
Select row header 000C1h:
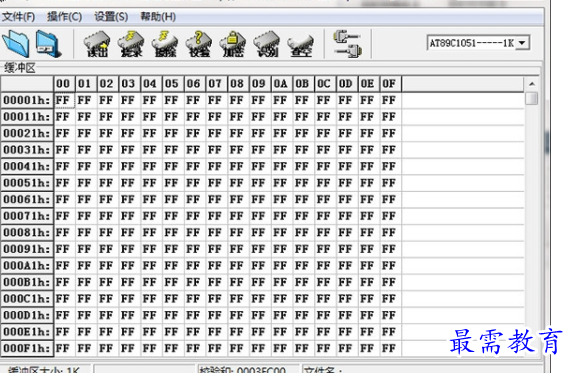pos(27,299)
